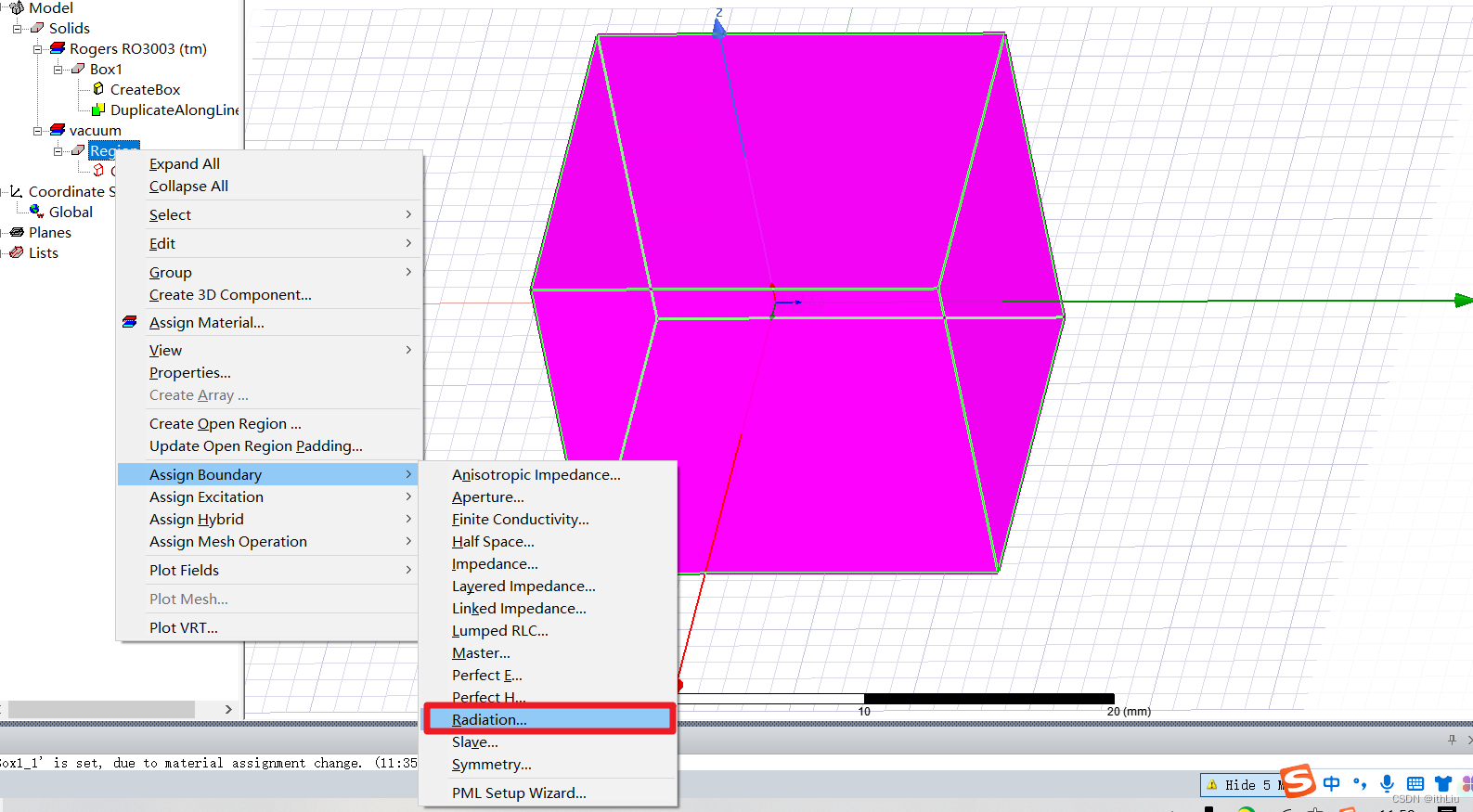Click the Hide 5 Messages button
This screenshot has width=1473, height=812.
point(1243,785)
